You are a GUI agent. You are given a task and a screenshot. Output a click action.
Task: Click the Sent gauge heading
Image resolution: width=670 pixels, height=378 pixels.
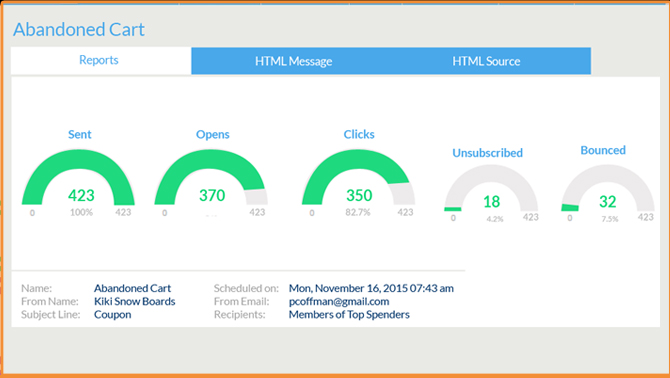coord(80,135)
